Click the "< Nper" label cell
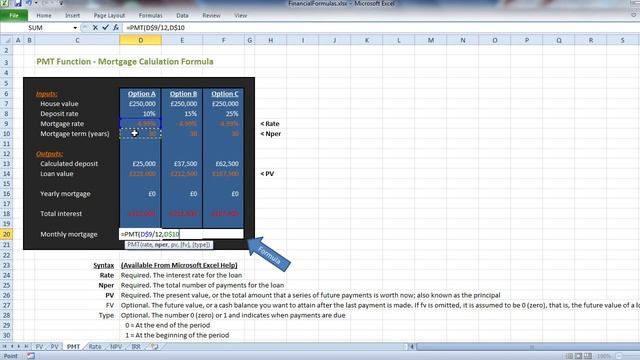This screenshot has width=640, height=360. click(271, 134)
